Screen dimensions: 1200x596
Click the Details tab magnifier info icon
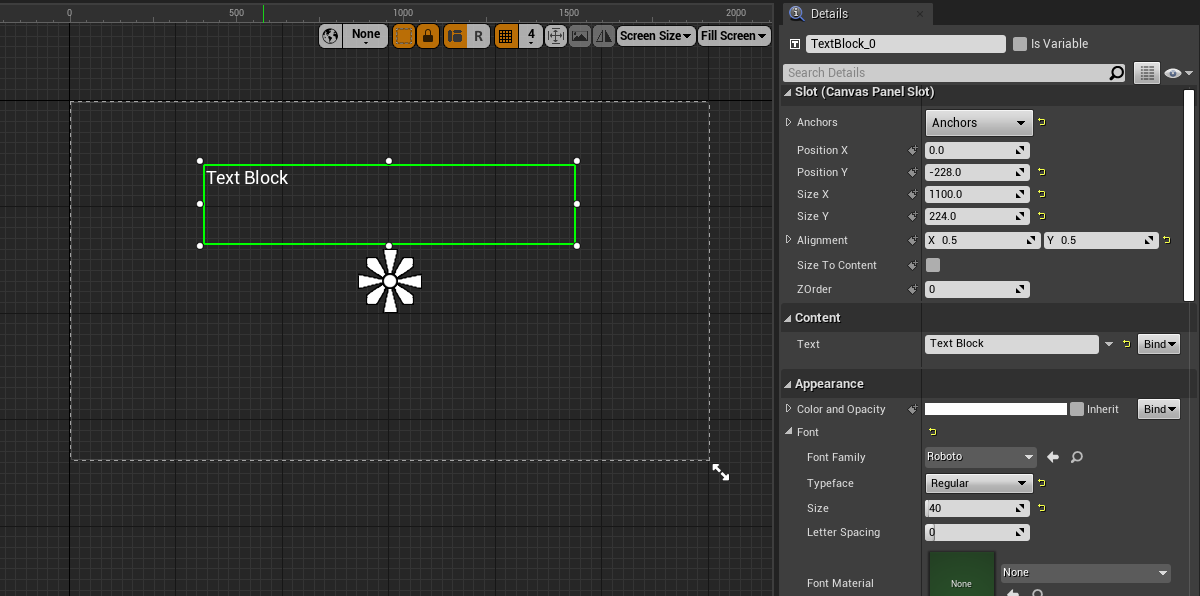(x=797, y=14)
